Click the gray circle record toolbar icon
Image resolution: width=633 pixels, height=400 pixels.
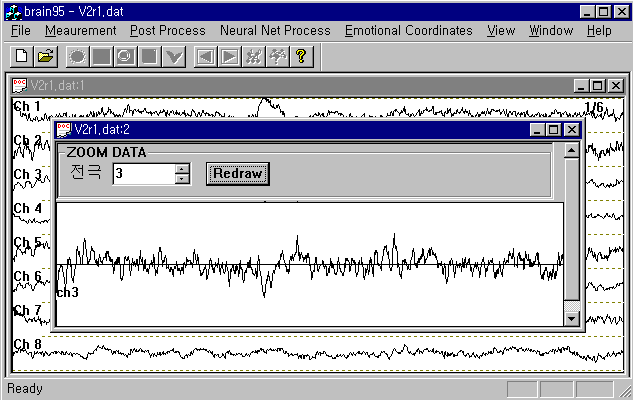[77, 57]
